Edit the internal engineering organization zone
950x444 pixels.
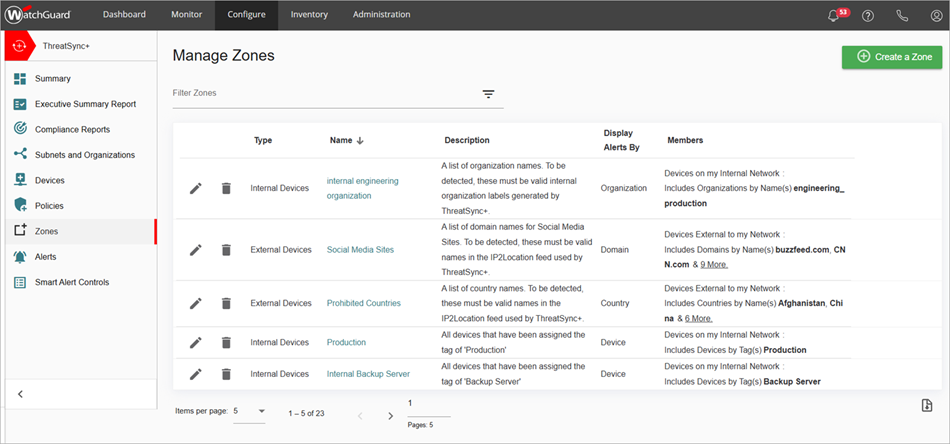(196, 188)
